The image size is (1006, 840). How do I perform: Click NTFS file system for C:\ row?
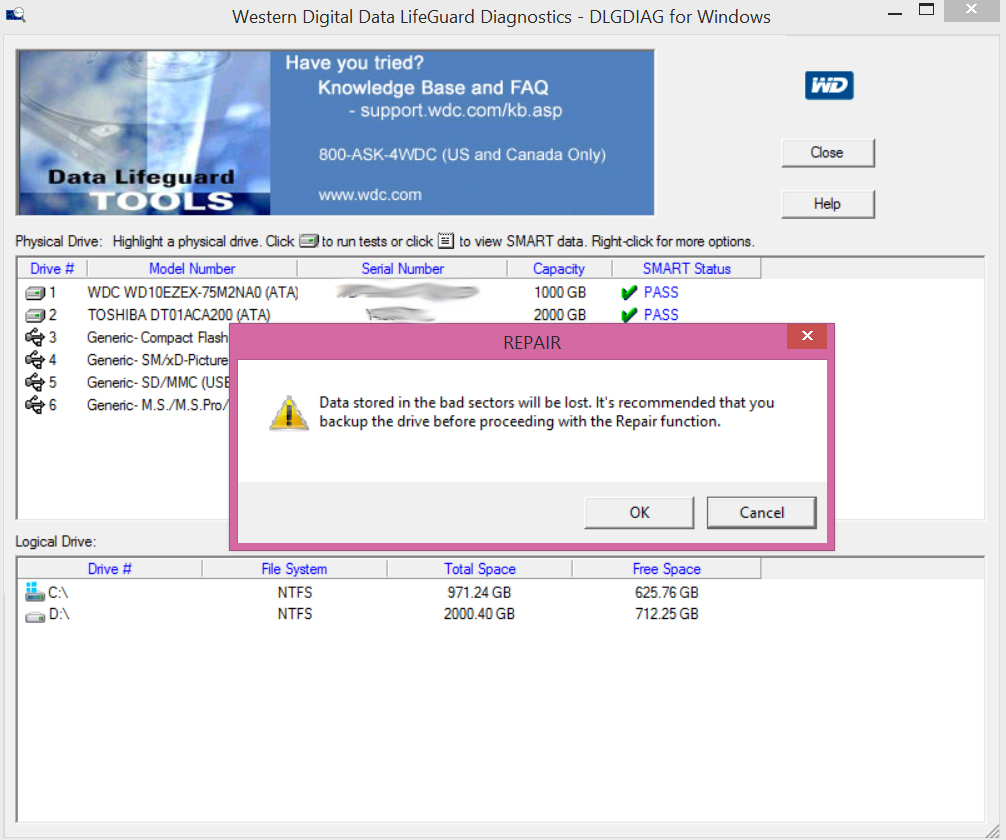click(x=295, y=592)
